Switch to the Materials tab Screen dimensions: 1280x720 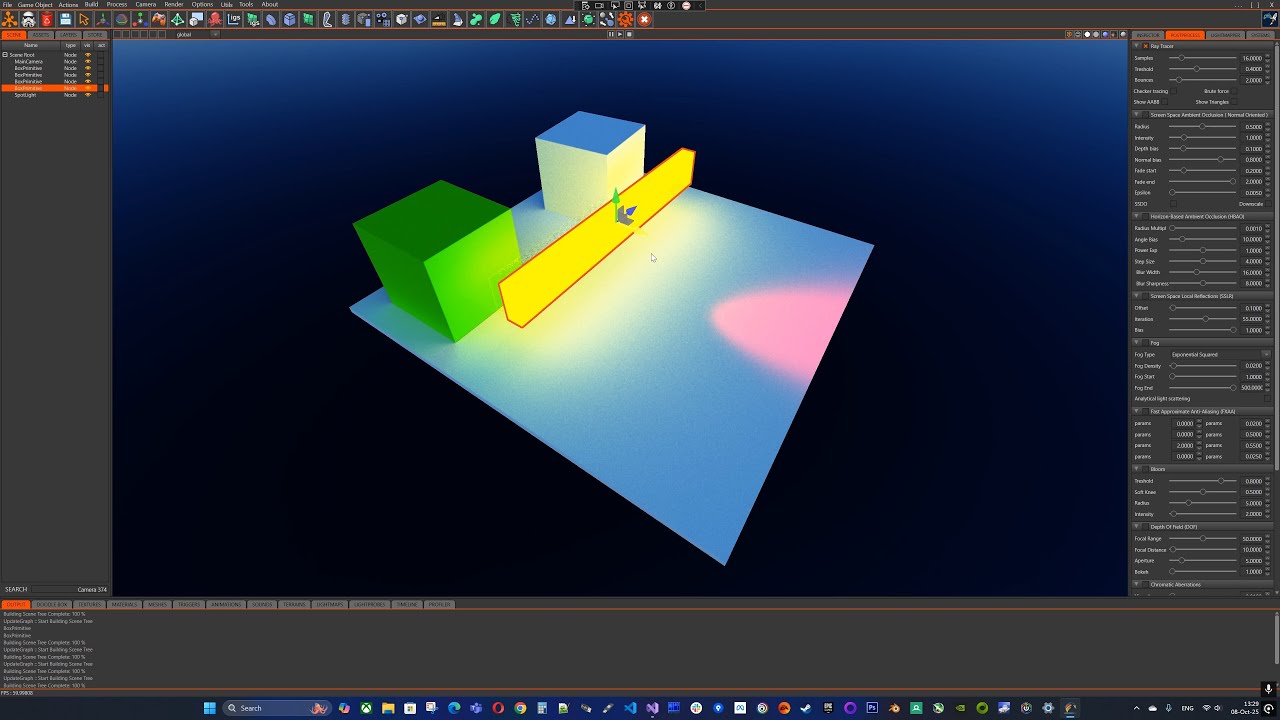tap(124, 605)
